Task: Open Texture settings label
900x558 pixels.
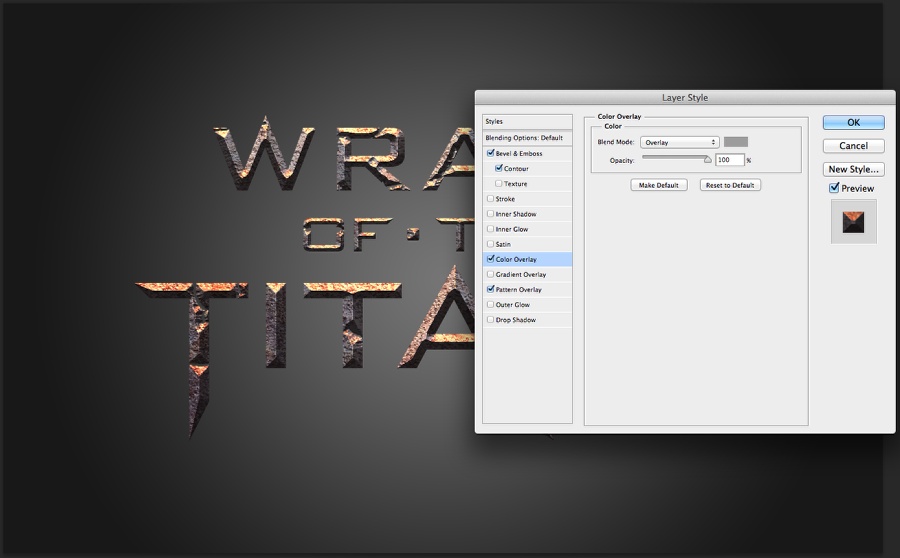Action: [x=515, y=184]
